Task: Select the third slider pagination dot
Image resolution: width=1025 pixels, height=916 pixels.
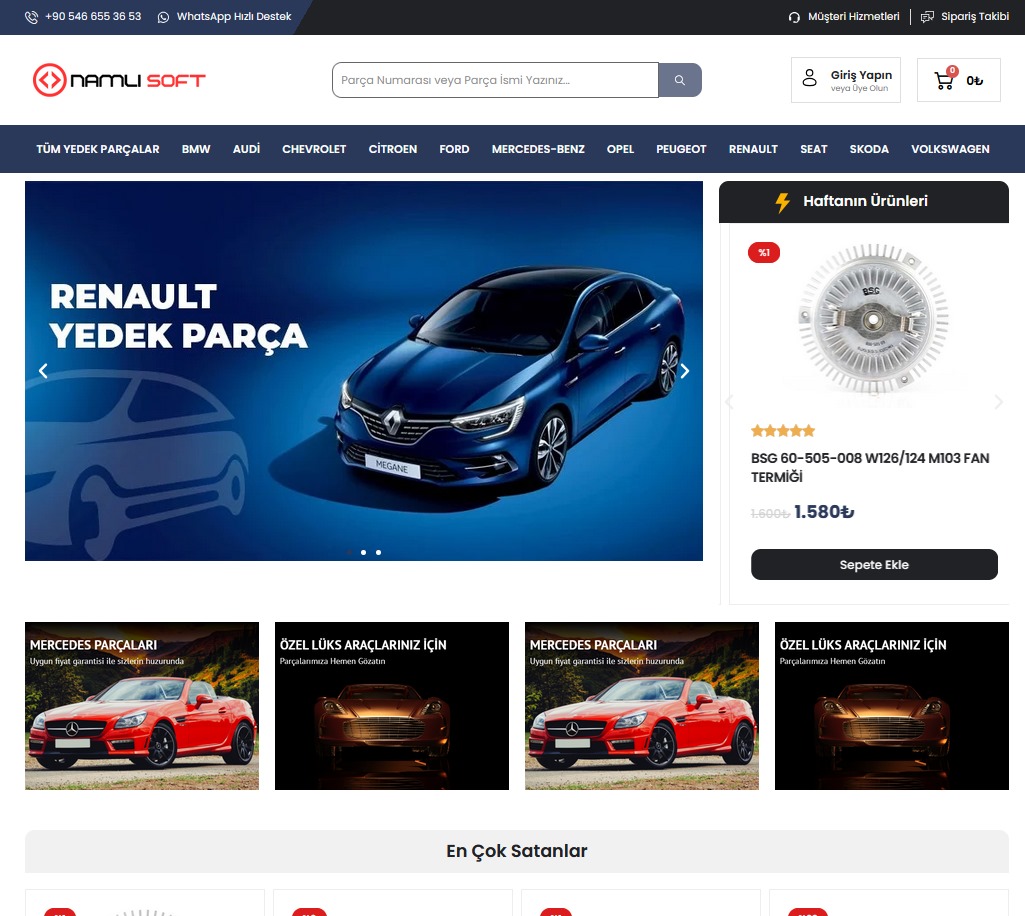Action: tap(378, 552)
